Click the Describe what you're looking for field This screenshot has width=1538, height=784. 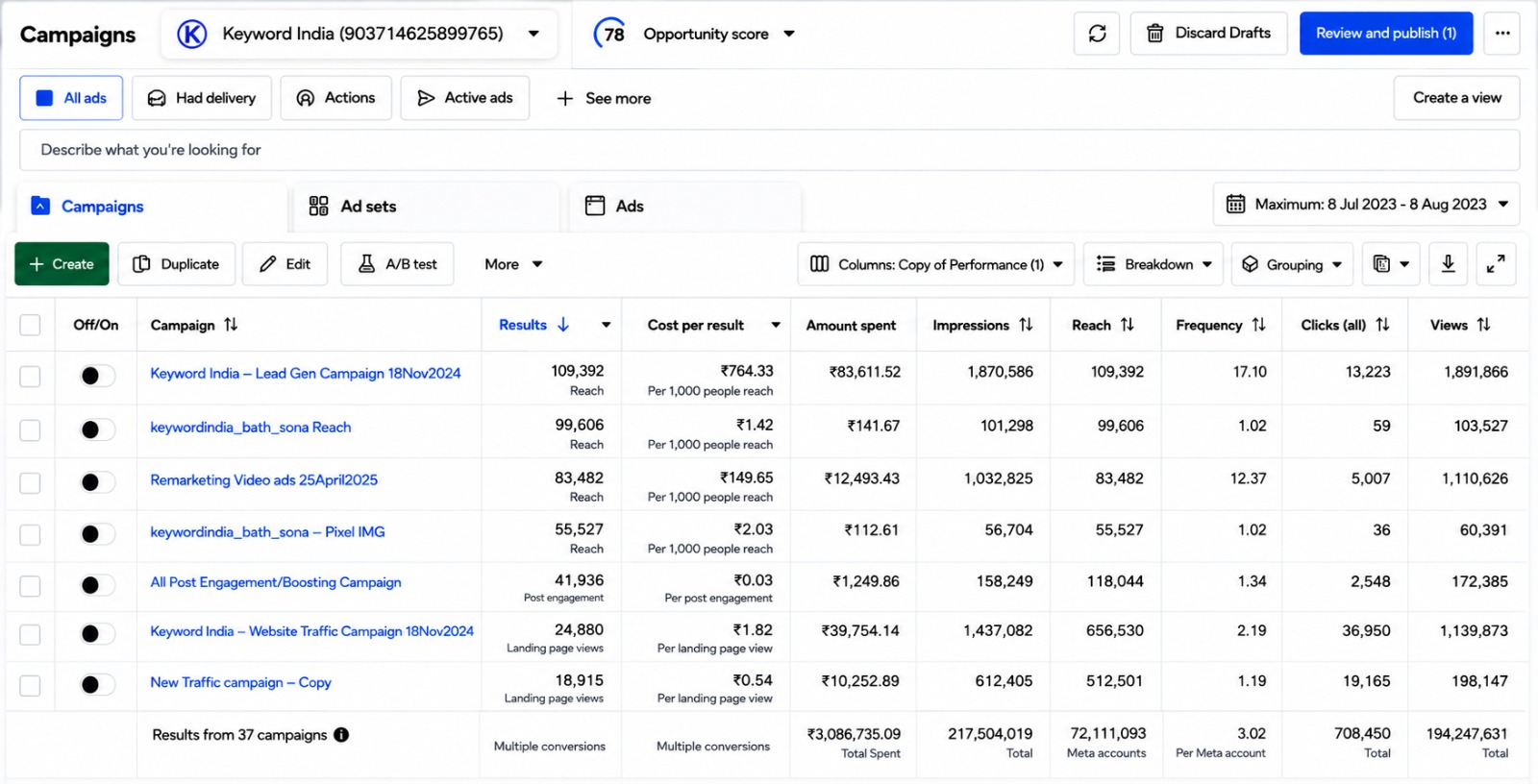tap(769, 150)
